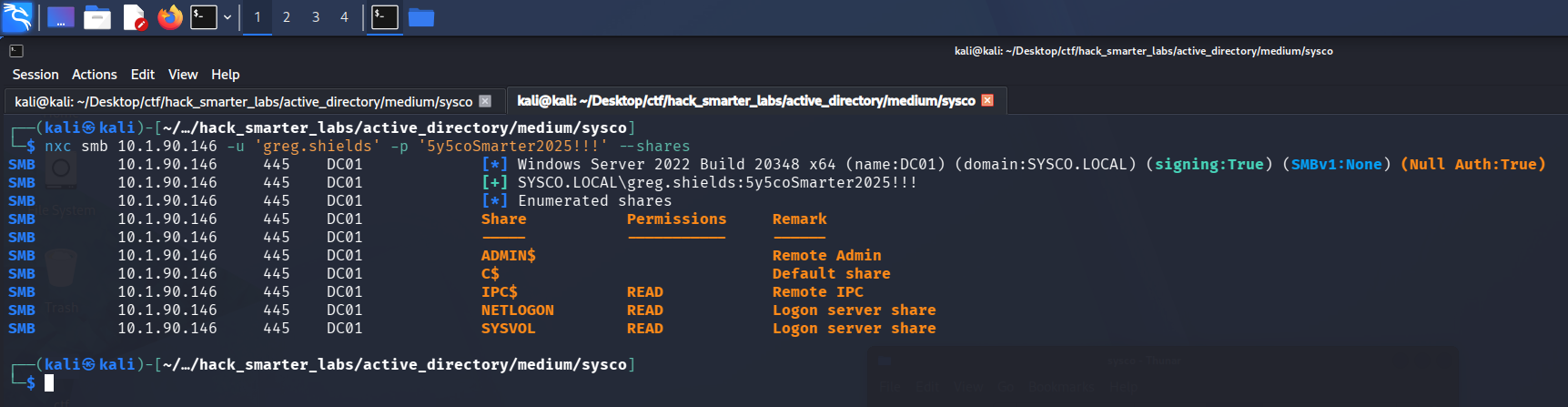The width and height of the screenshot is (1568, 407).
Task: Click the show desktop panel icon
Action: tap(61, 17)
